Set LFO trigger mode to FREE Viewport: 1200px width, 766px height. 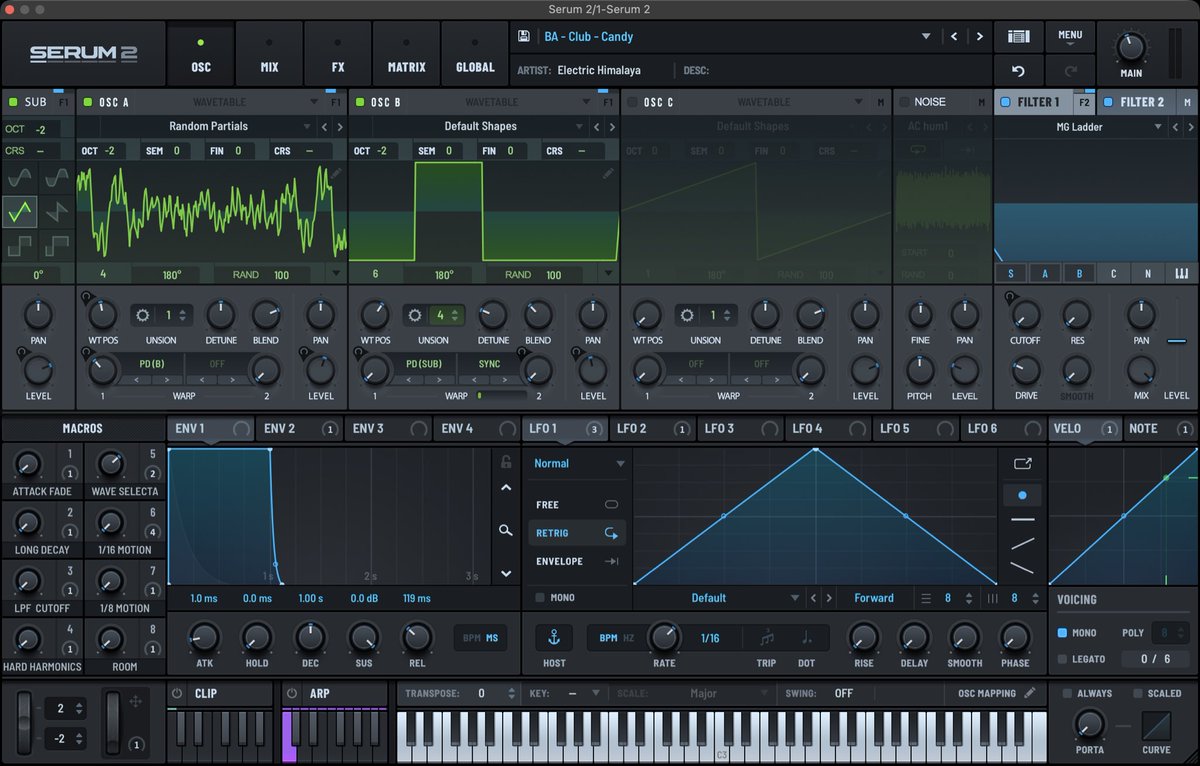coord(577,505)
